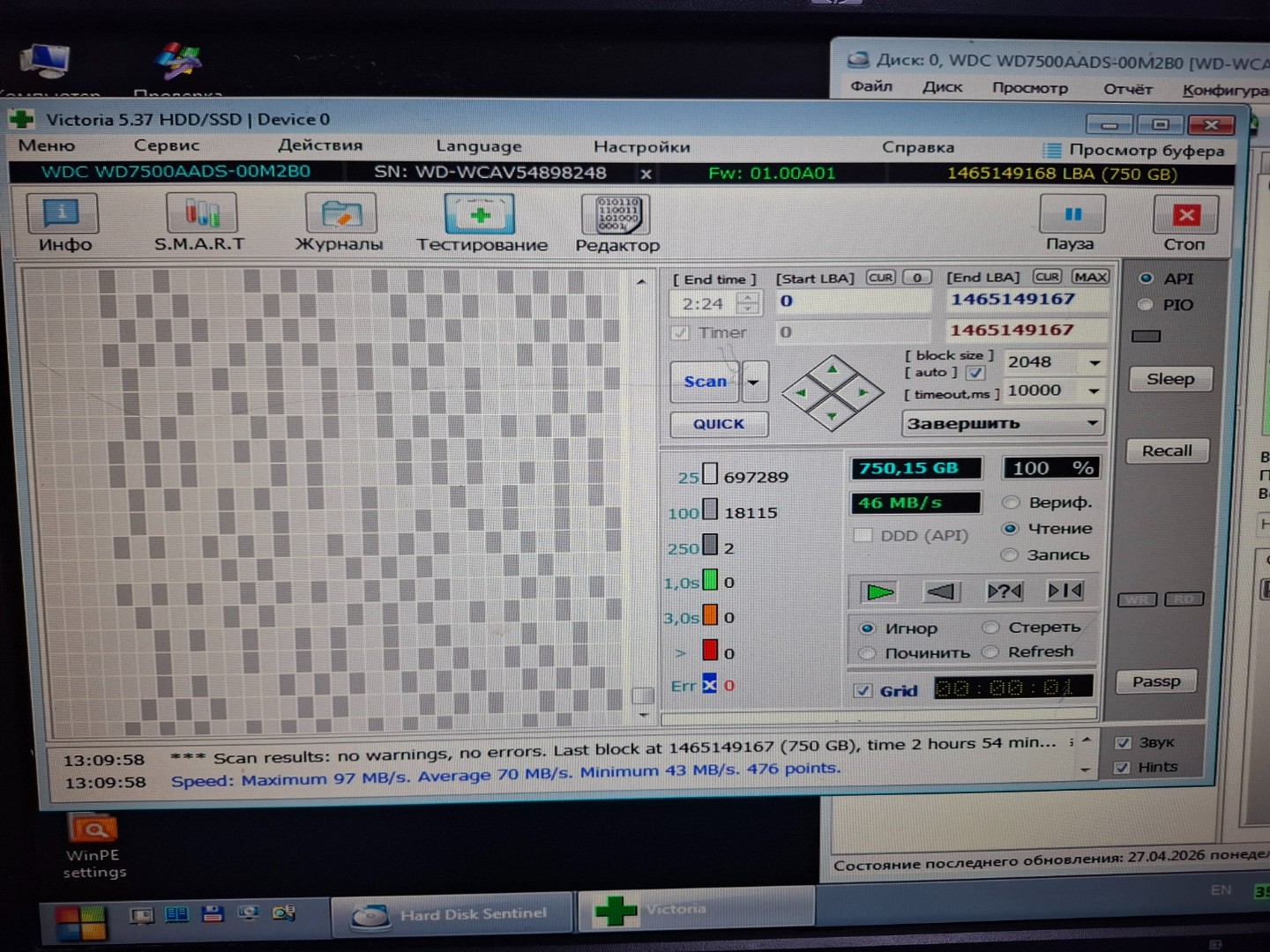
Task: Expand the block size 2048 dropdown
Action: pyautogui.click(x=1094, y=362)
